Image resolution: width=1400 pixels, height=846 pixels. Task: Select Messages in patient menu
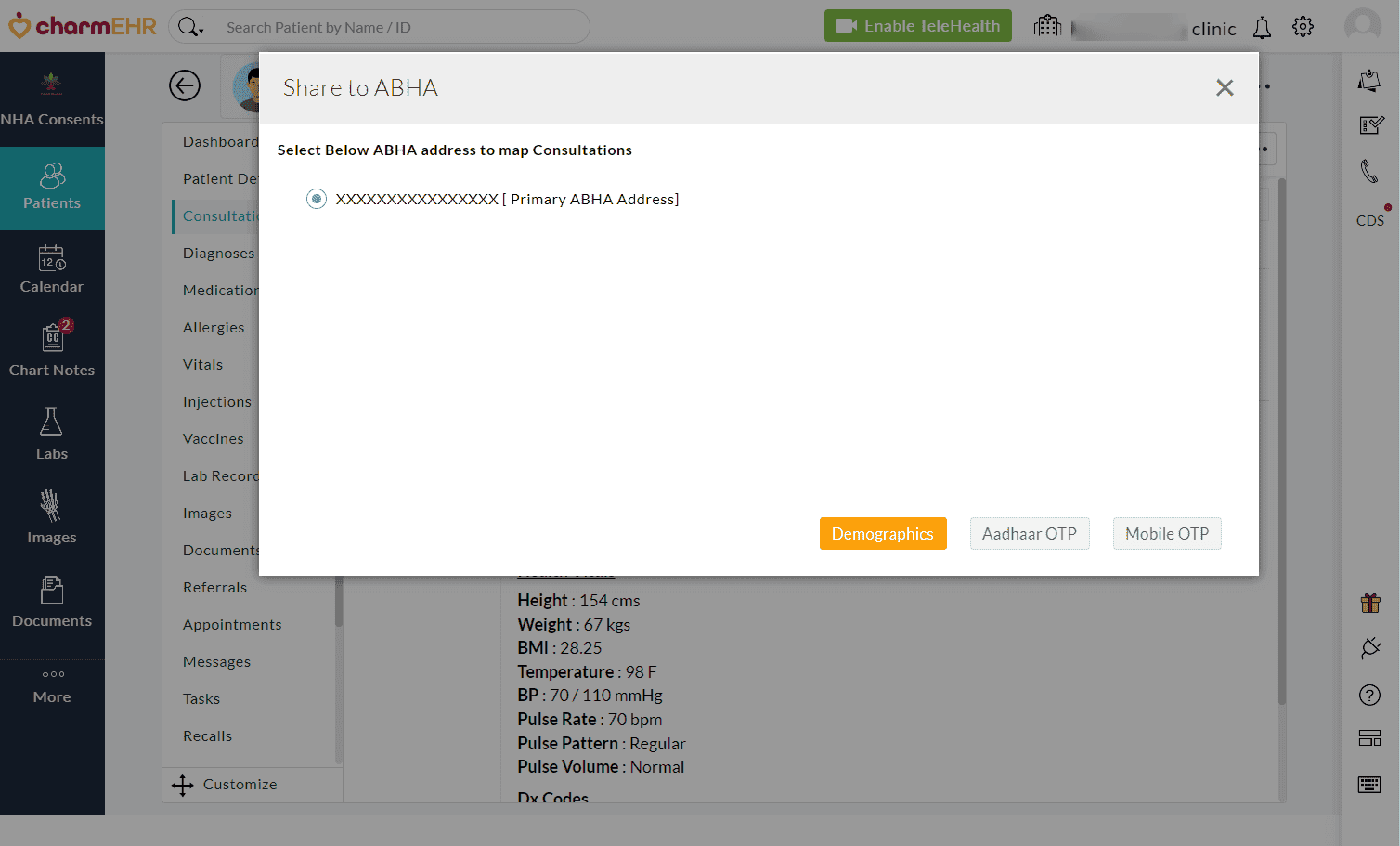click(x=216, y=662)
